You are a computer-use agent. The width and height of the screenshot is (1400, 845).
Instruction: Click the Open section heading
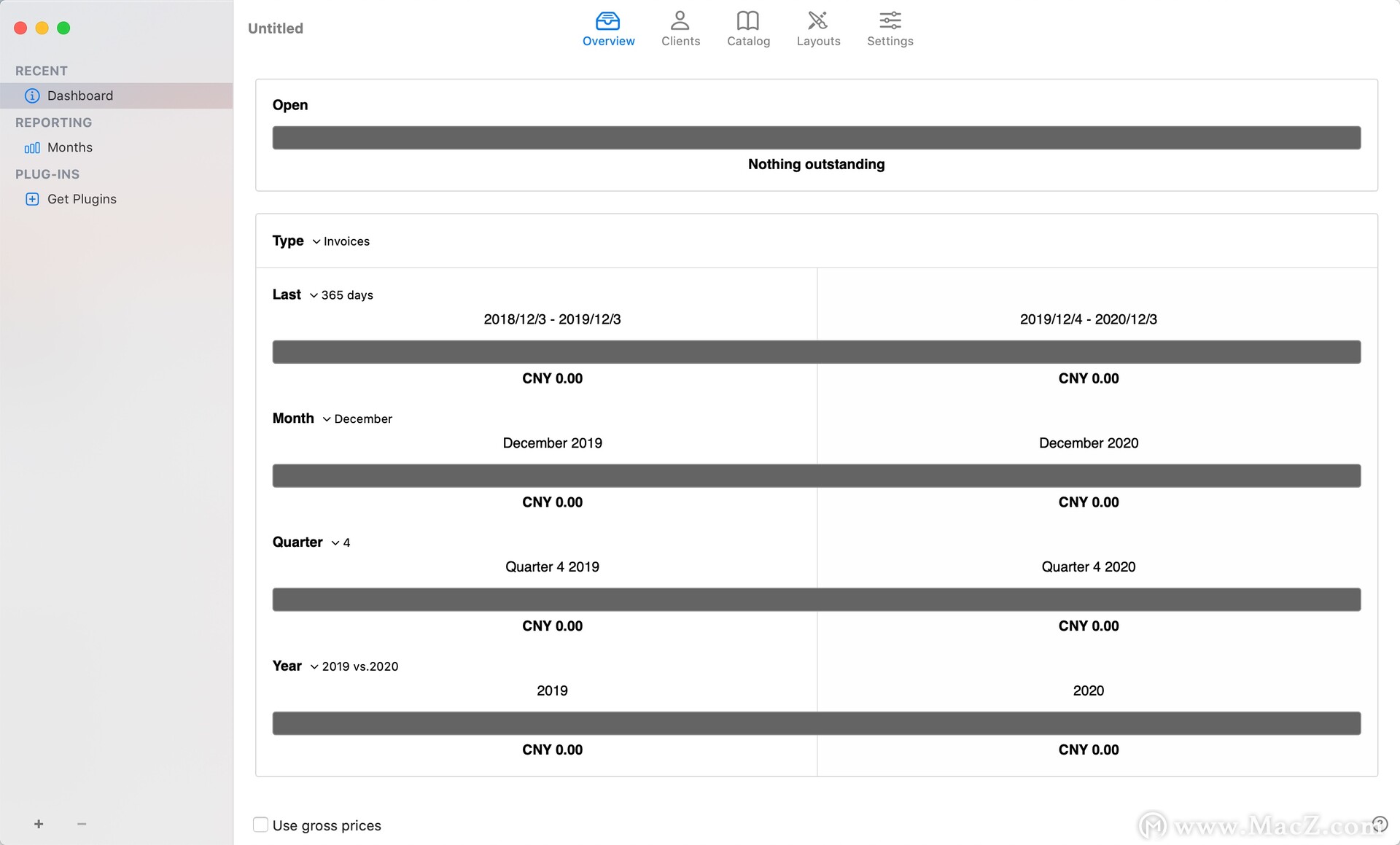pos(290,106)
